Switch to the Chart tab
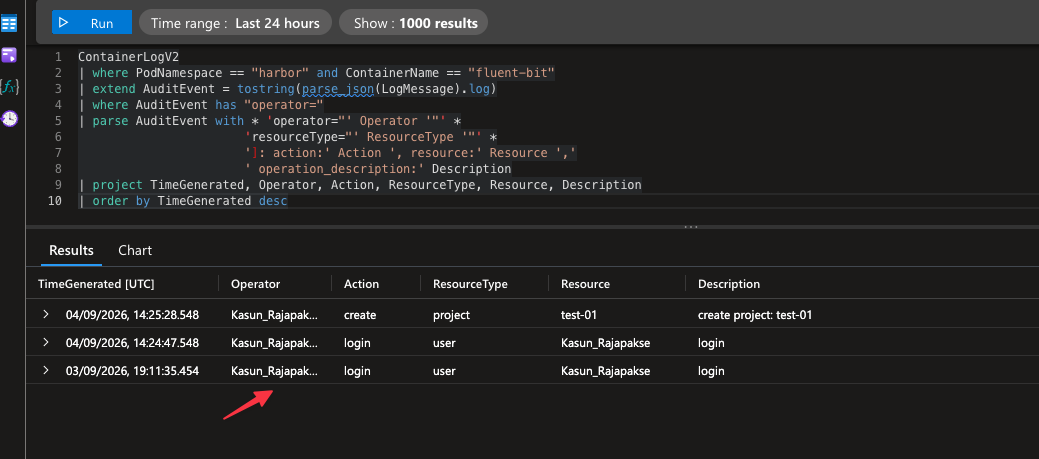Image resolution: width=1039 pixels, height=459 pixels. 135,250
